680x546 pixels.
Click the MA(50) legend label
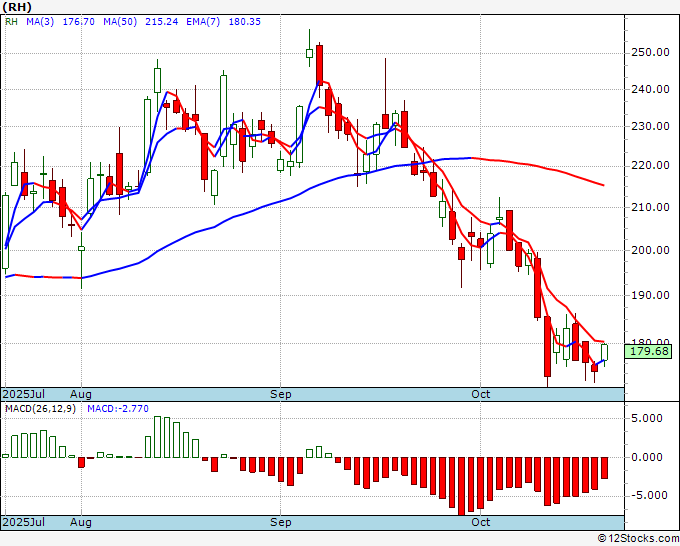click(120, 22)
